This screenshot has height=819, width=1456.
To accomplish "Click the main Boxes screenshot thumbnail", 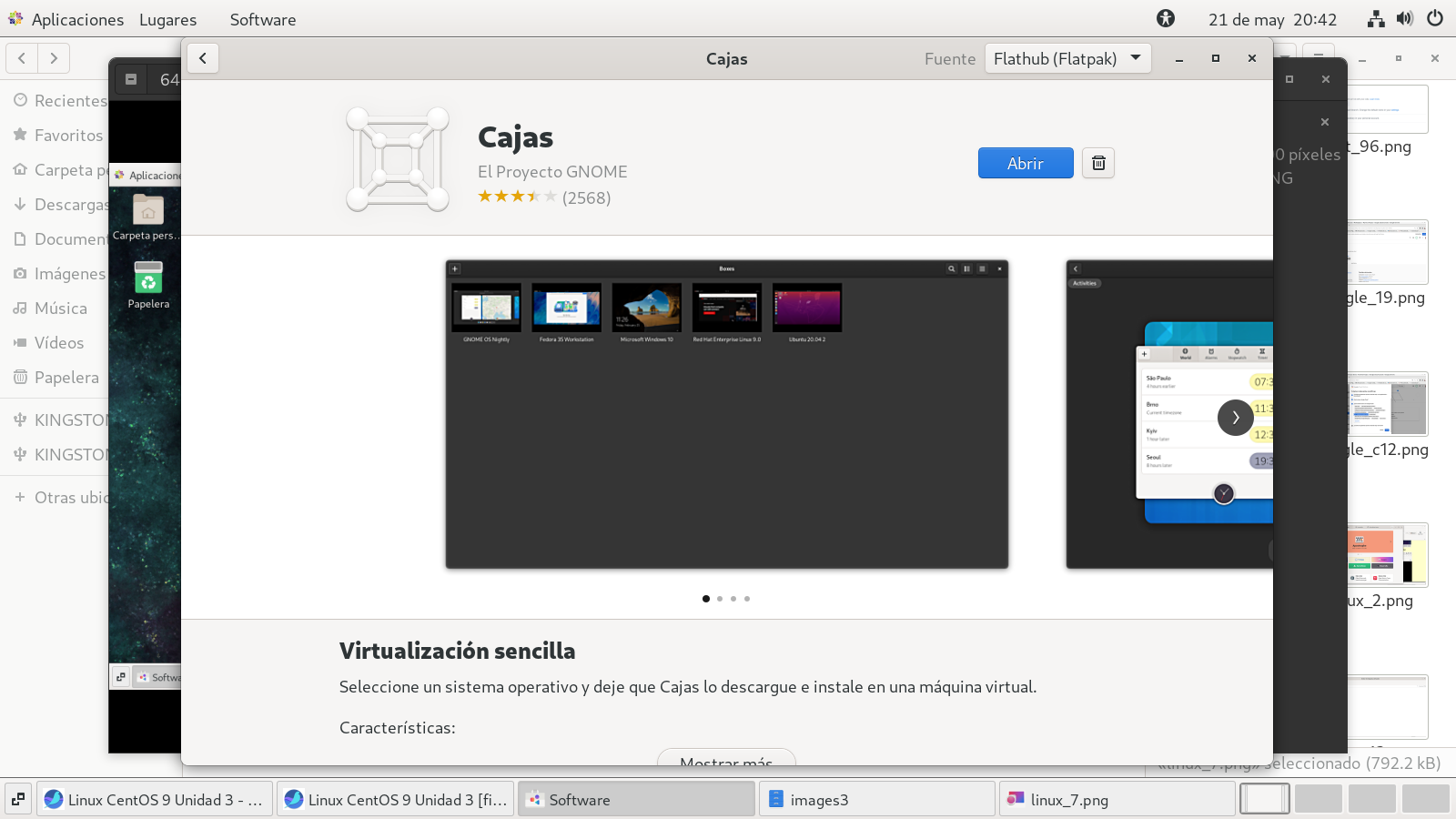I will pyautogui.click(x=726, y=414).
